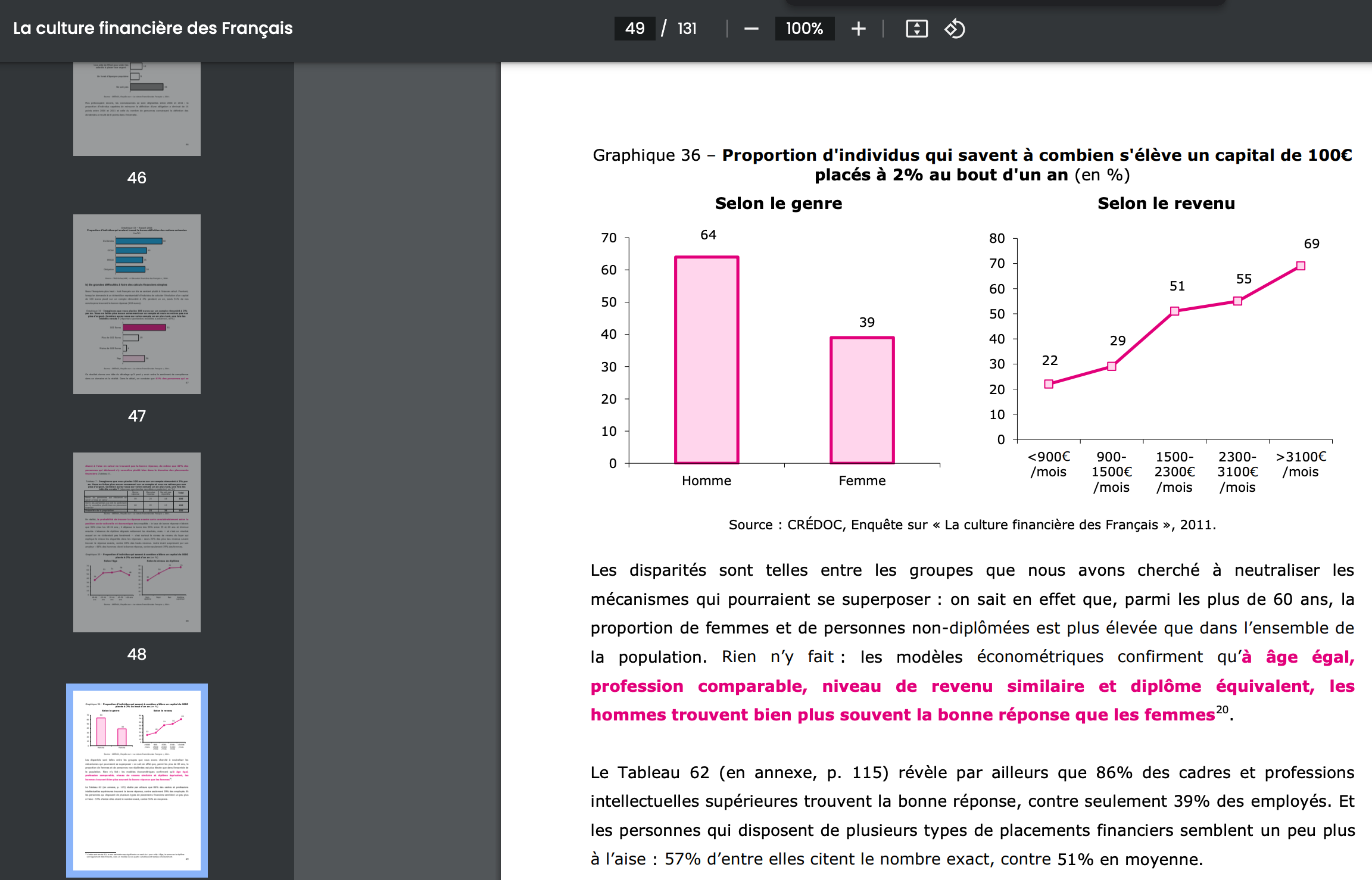Click the Graphique 36 chart title
1372x880 pixels.
(972, 165)
